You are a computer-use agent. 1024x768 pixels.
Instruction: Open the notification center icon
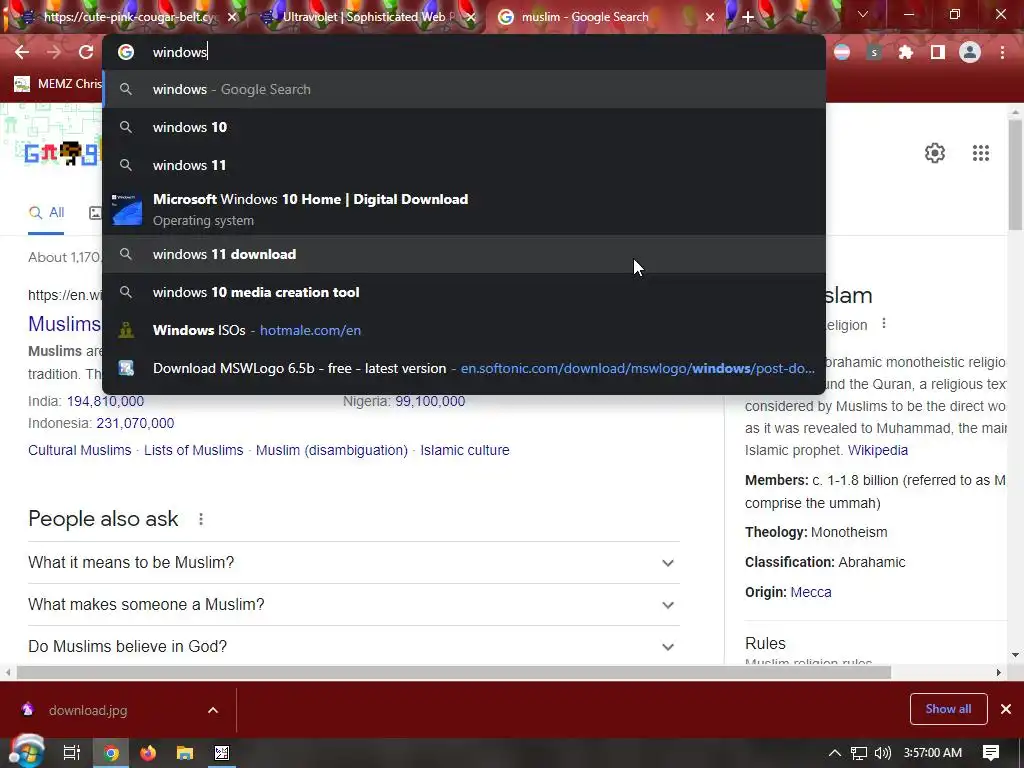click(x=991, y=753)
